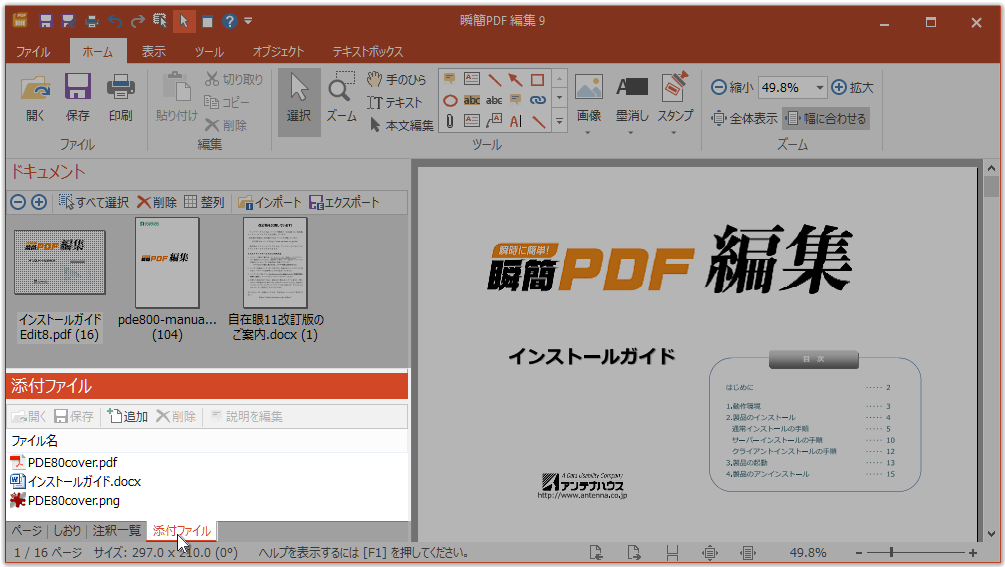This screenshot has height=567, width=1005.
Task: Click Select all (すべて選択) in Document panel
Action: pyautogui.click(x=94, y=202)
